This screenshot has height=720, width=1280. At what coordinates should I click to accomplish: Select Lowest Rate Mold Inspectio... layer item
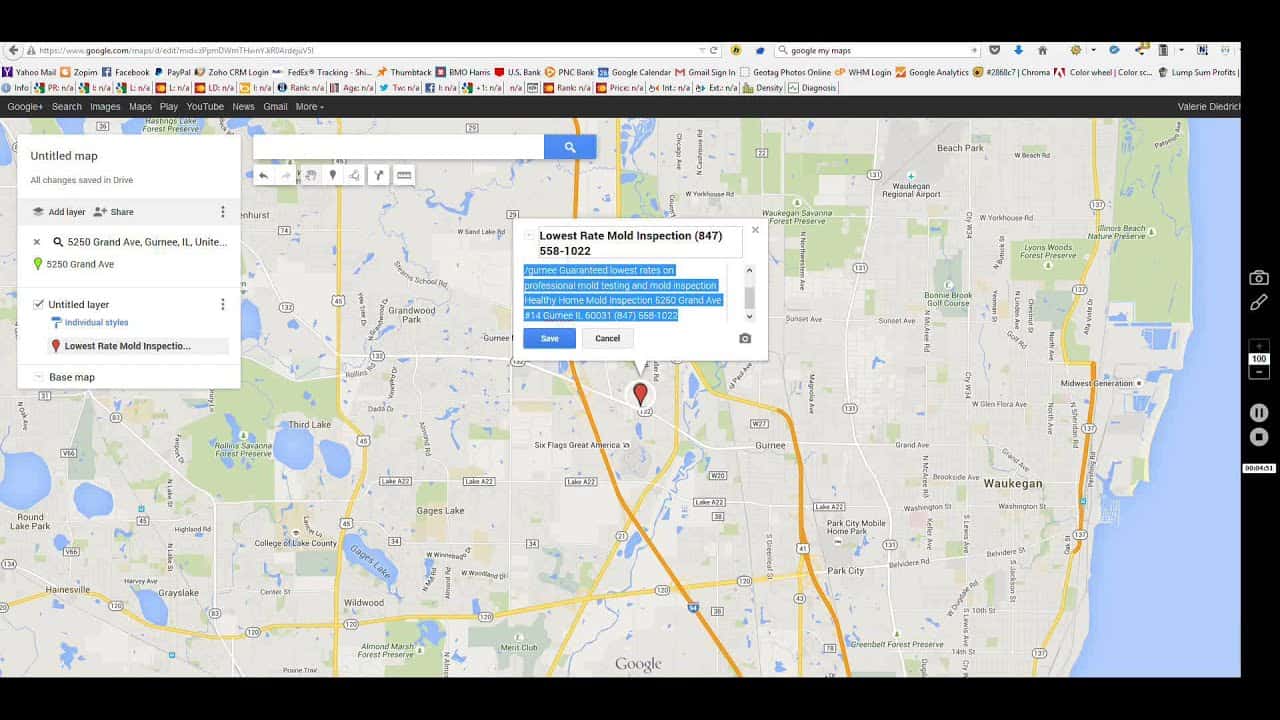coord(137,346)
